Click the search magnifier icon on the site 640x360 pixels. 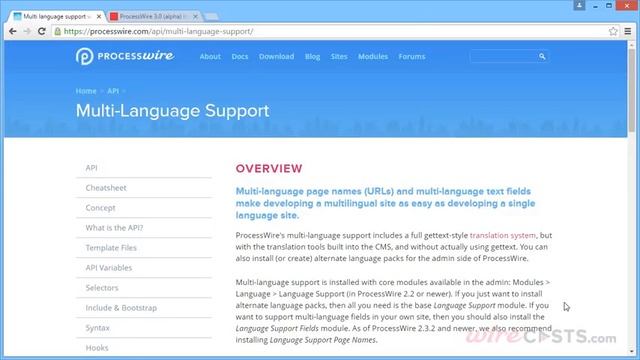[542, 56]
